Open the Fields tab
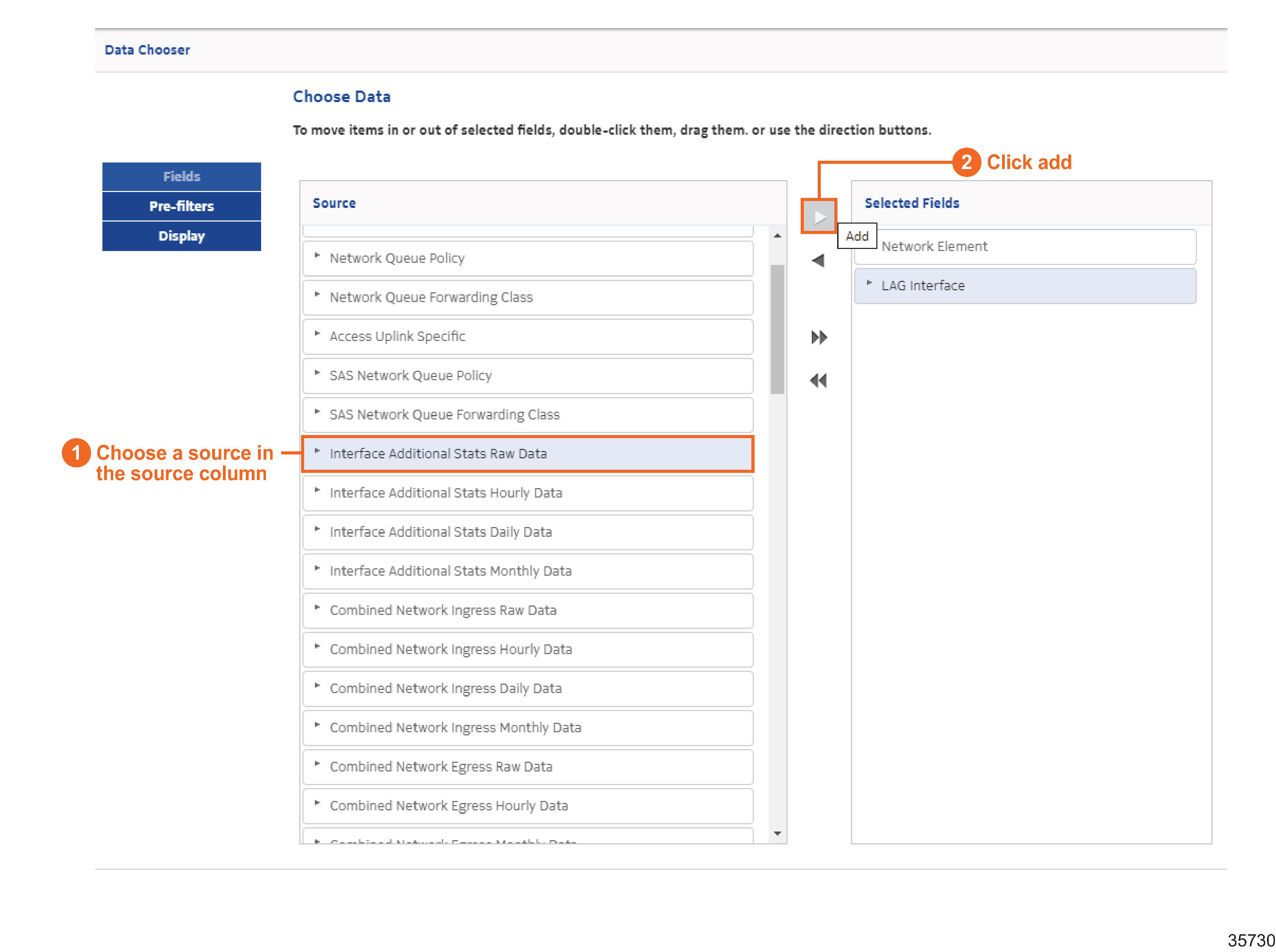This screenshot has width=1276, height=952. point(181,176)
